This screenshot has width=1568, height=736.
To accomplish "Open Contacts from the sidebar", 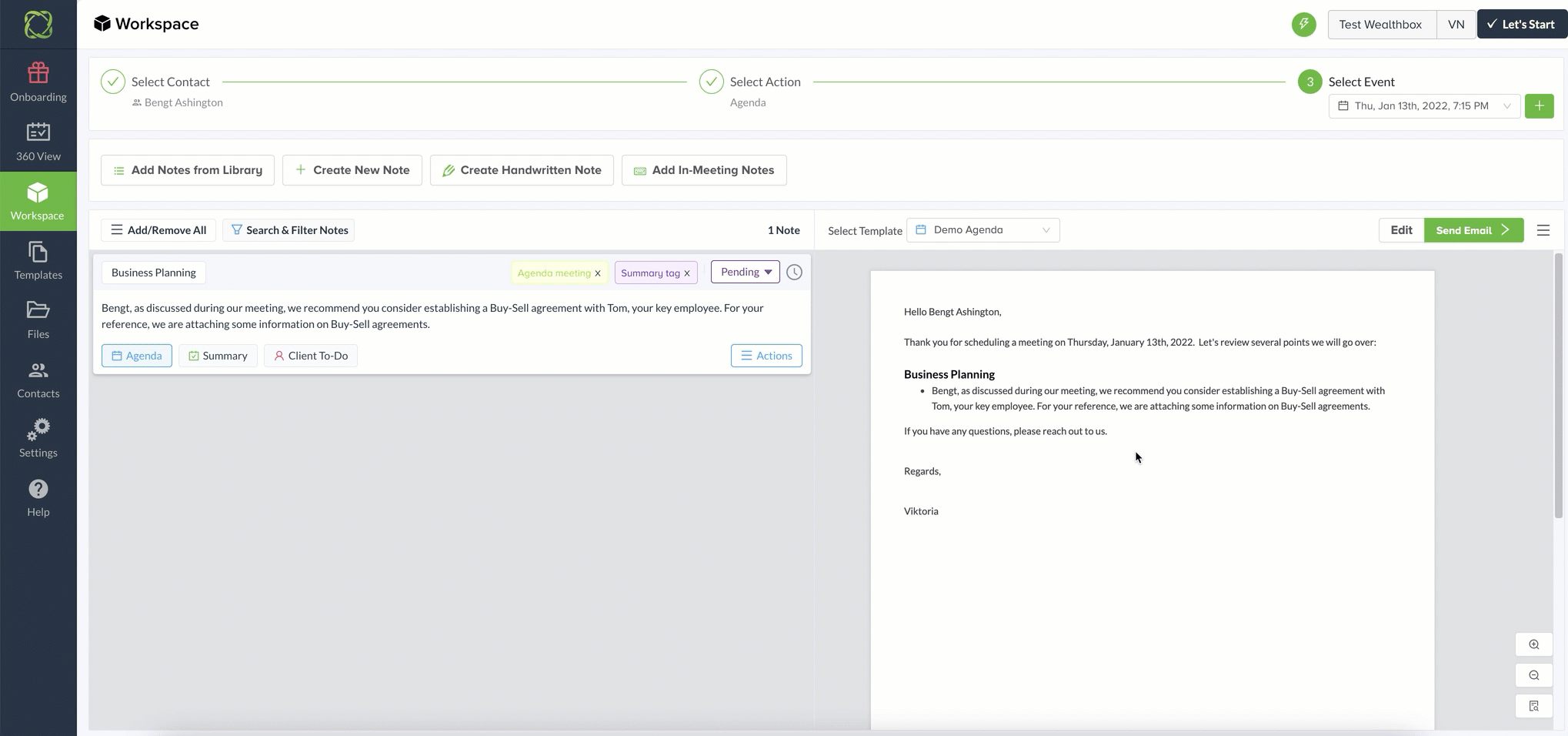I will [38, 380].
